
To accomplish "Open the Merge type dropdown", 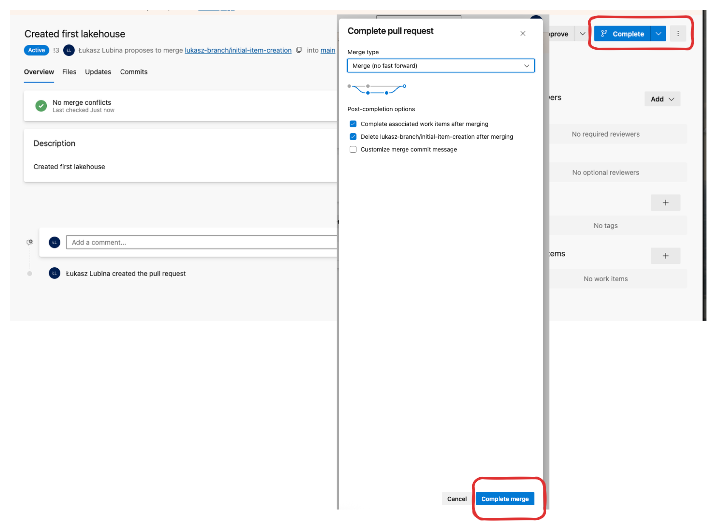I will (x=440, y=66).
